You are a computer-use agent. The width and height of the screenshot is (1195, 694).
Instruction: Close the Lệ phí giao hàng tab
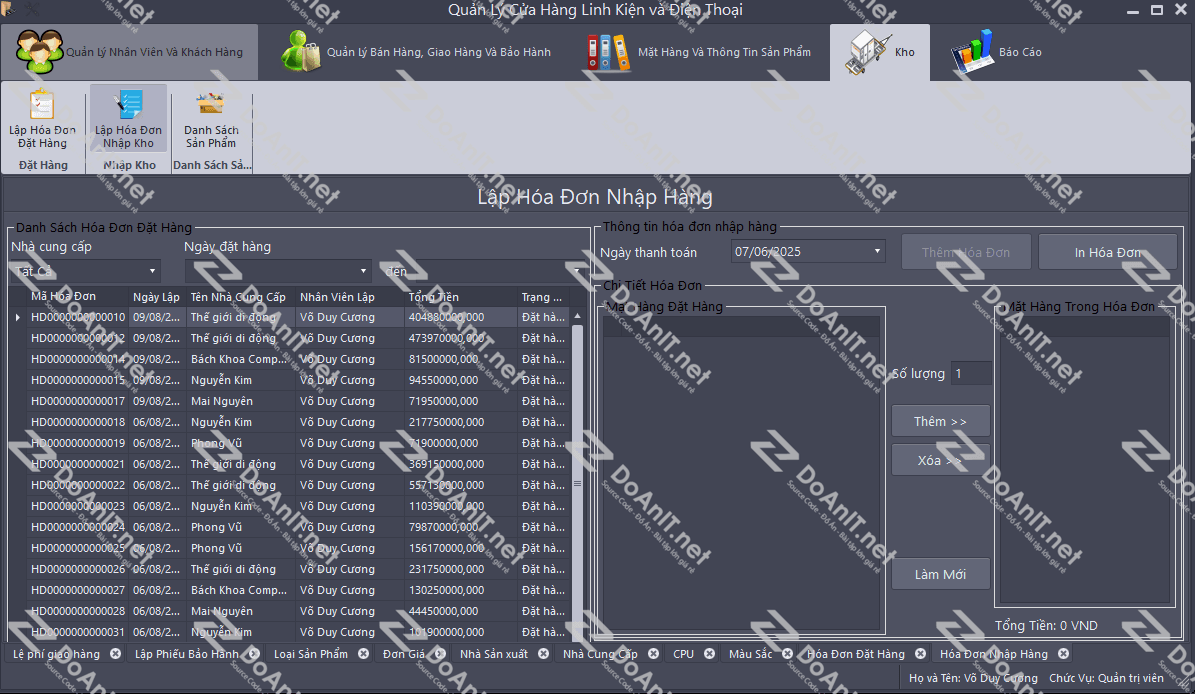tap(116, 654)
